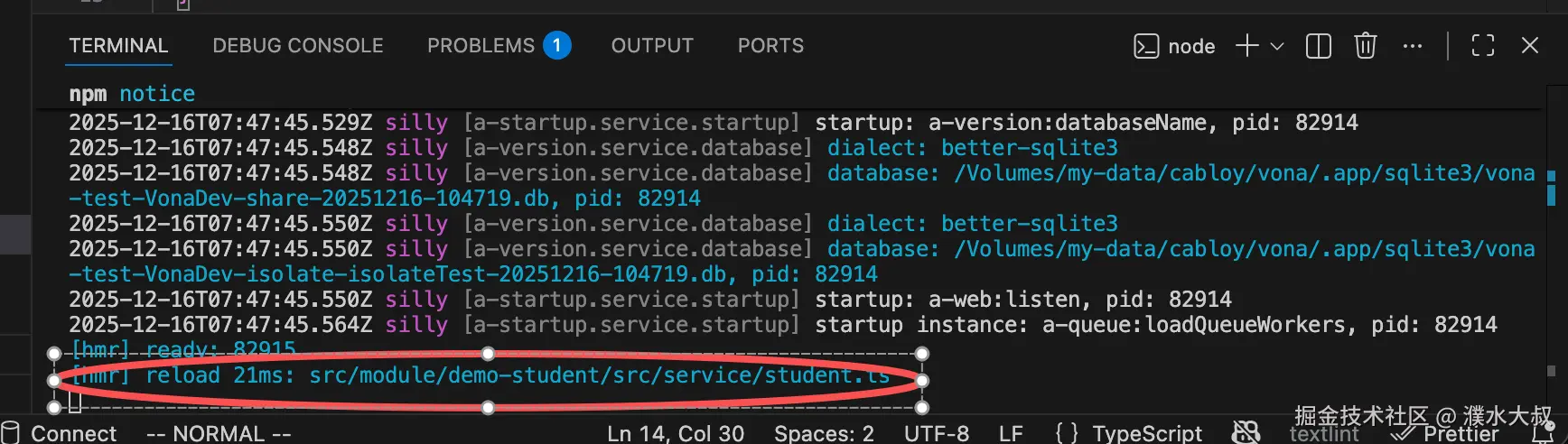Viewport: 1568px width, 444px height.
Task: Show the Ports tab
Action: (x=770, y=46)
